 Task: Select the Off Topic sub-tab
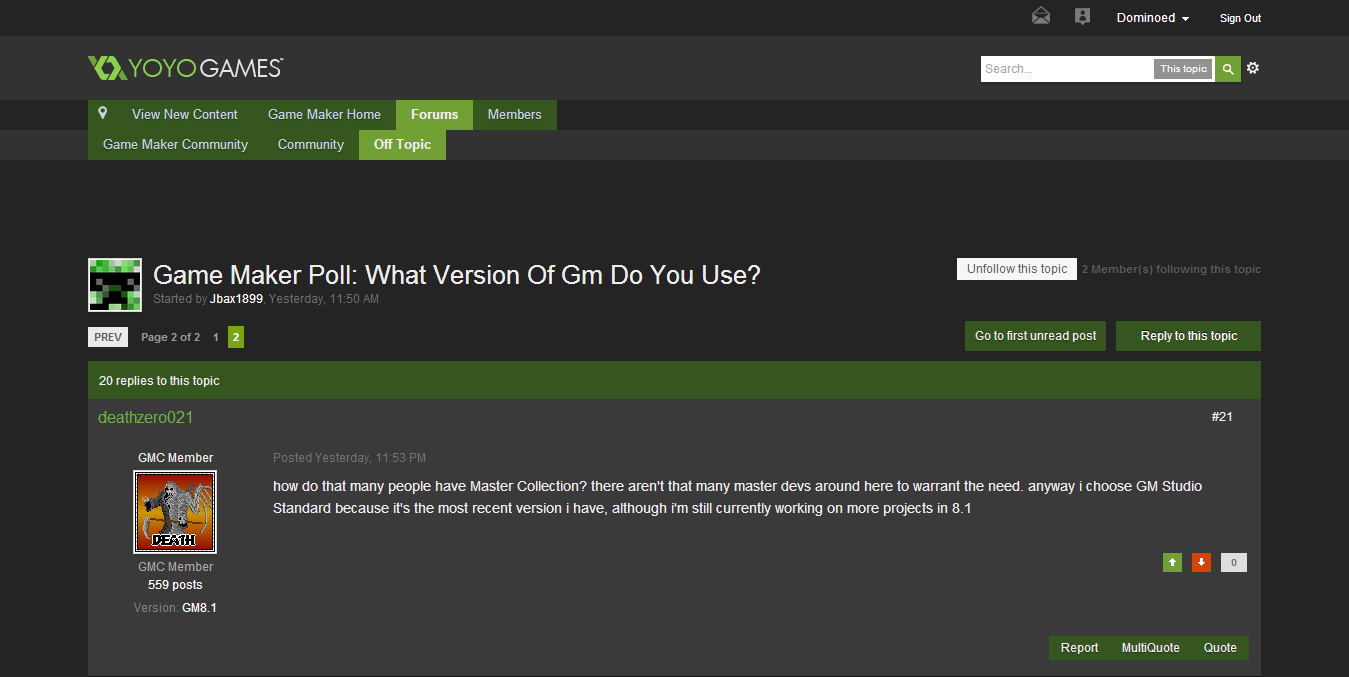pos(402,145)
